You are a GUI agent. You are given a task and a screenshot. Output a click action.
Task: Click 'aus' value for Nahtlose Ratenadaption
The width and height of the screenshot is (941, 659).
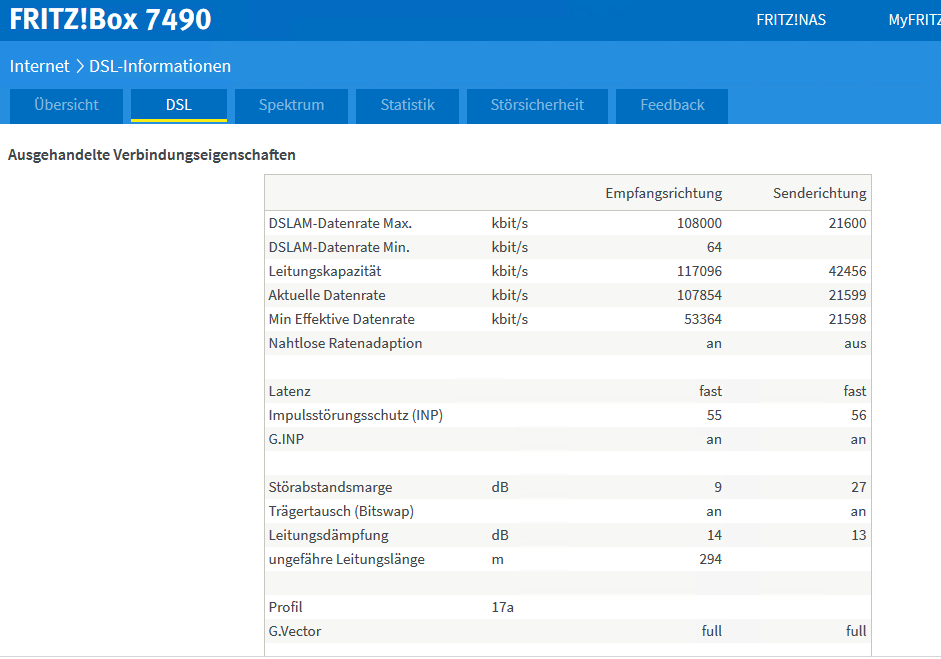tap(855, 344)
